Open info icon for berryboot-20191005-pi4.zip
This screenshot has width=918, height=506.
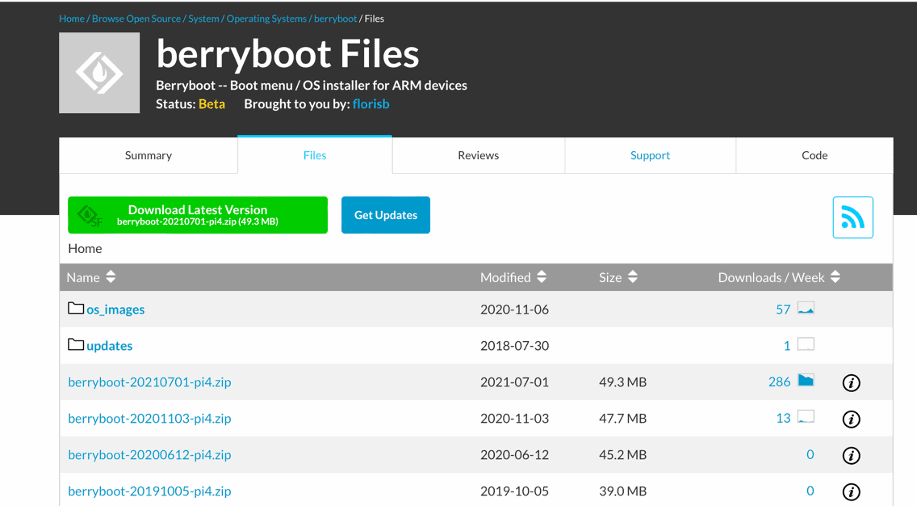pyautogui.click(x=851, y=491)
